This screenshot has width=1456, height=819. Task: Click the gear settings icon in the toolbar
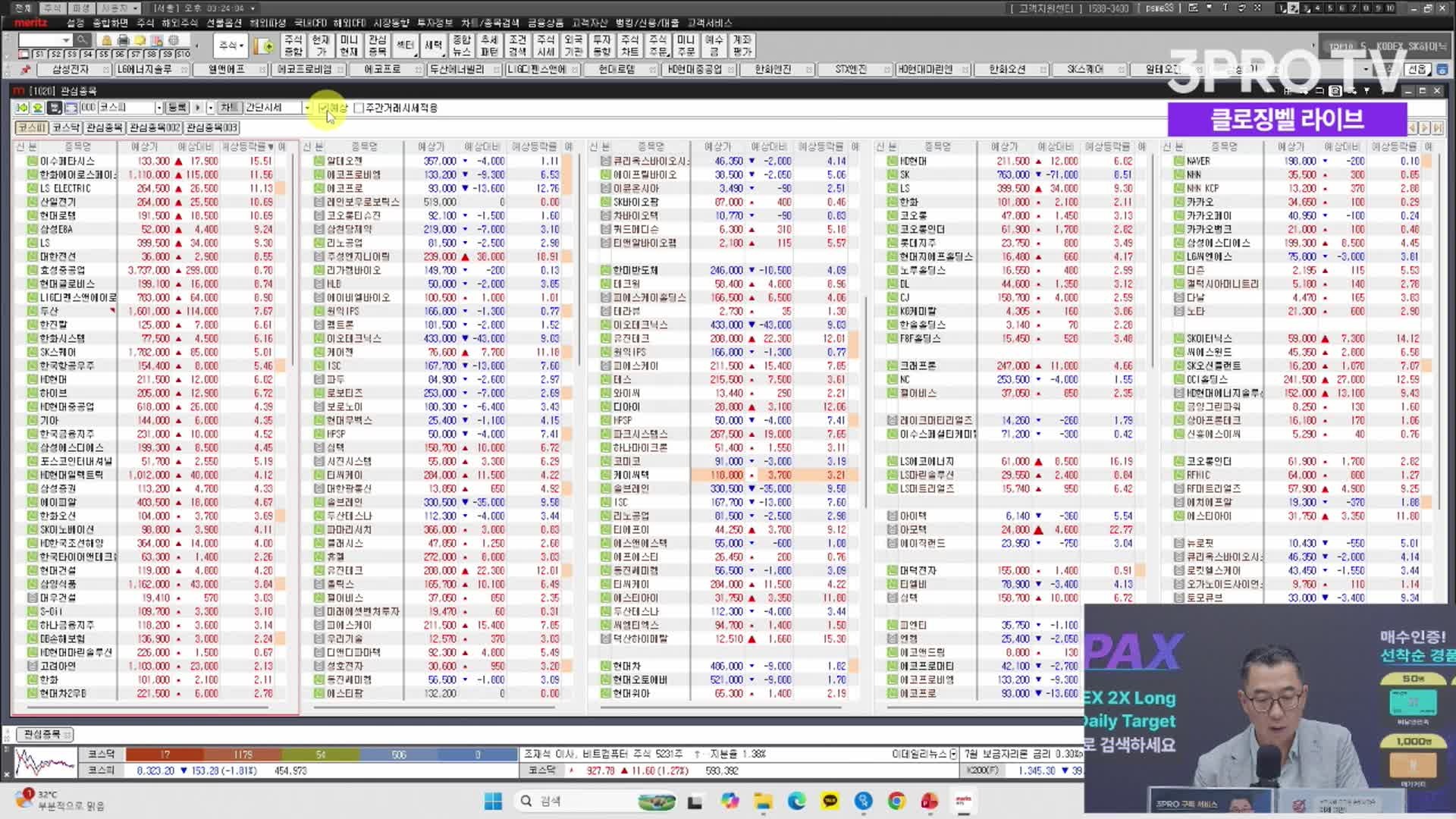coord(174,39)
